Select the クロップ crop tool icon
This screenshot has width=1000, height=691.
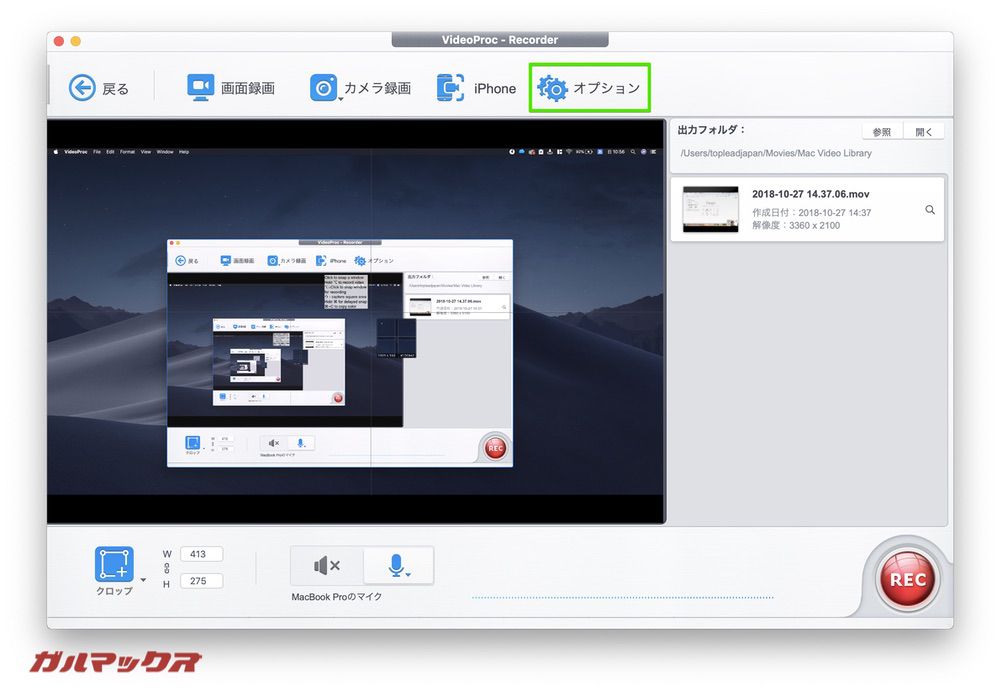(113, 563)
